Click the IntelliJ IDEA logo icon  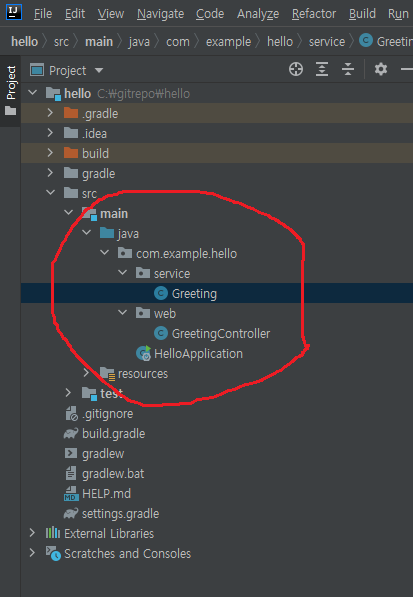coord(14,12)
